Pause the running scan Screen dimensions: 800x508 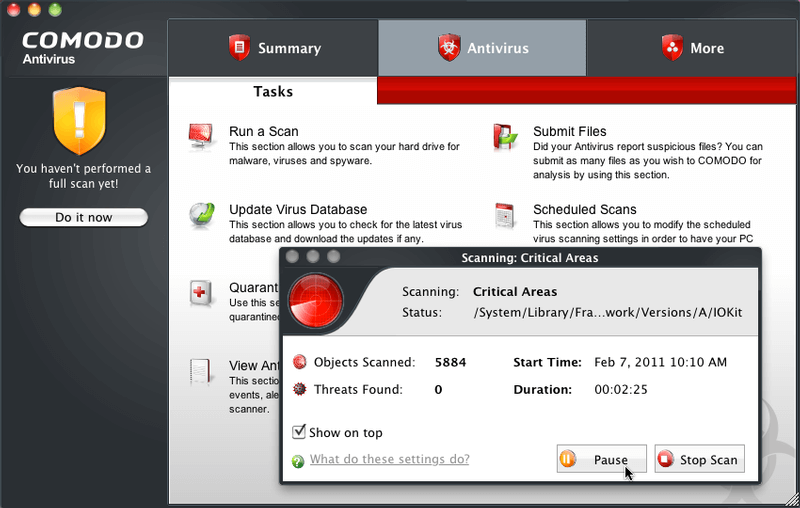601,460
